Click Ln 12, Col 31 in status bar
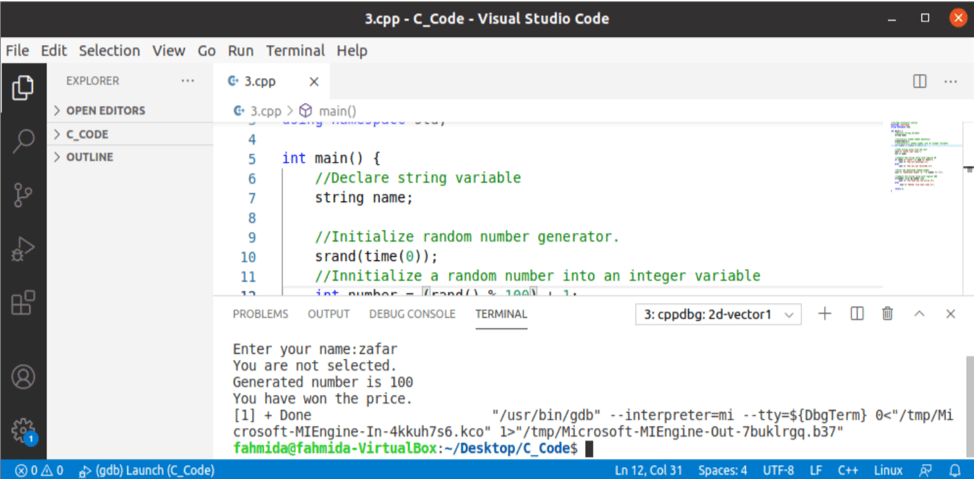The width and height of the screenshot is (974, 479). point(650,470)
